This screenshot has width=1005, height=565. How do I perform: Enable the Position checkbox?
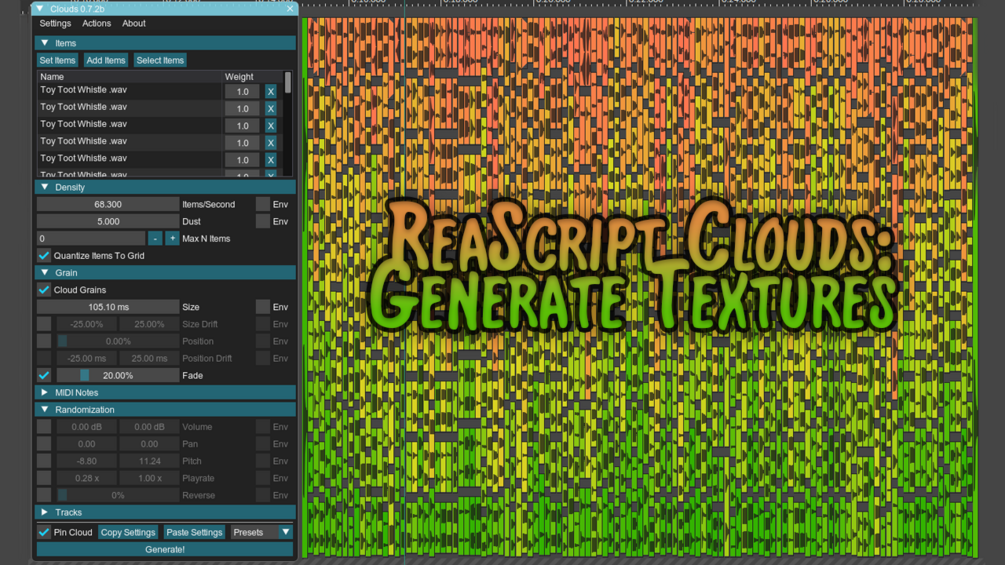44,341
